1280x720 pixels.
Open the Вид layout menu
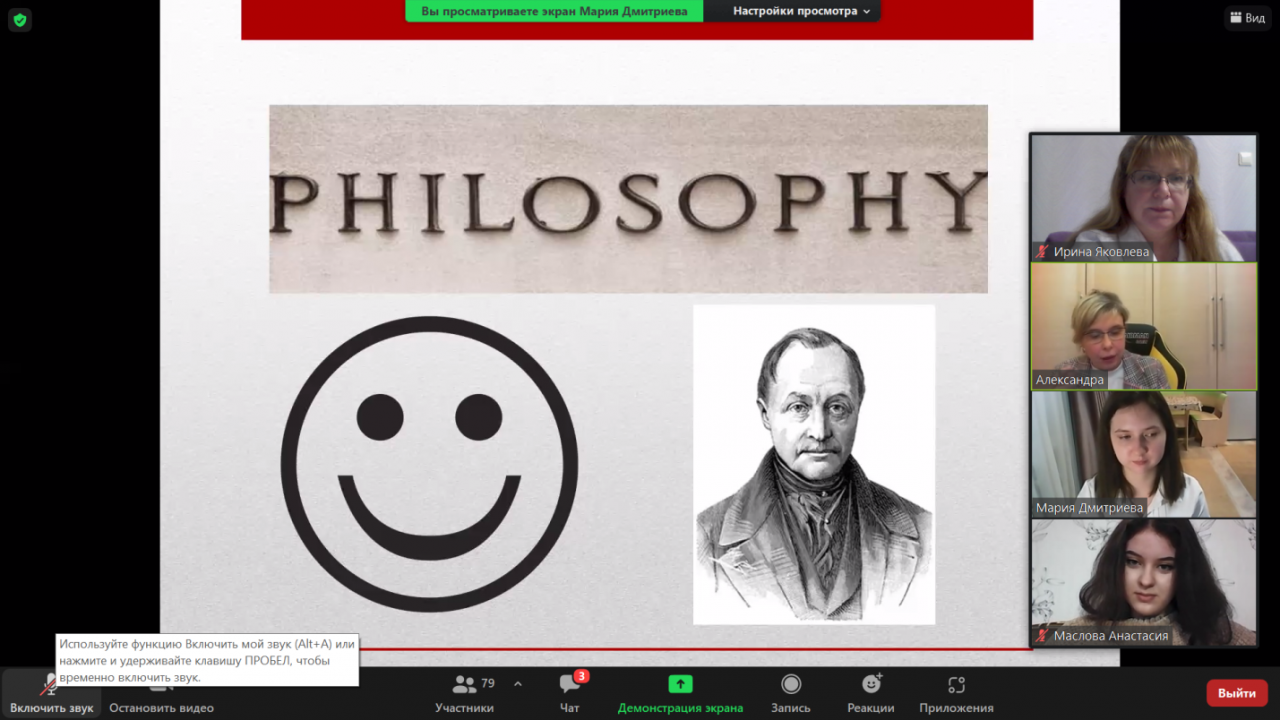coord(1246,18)
